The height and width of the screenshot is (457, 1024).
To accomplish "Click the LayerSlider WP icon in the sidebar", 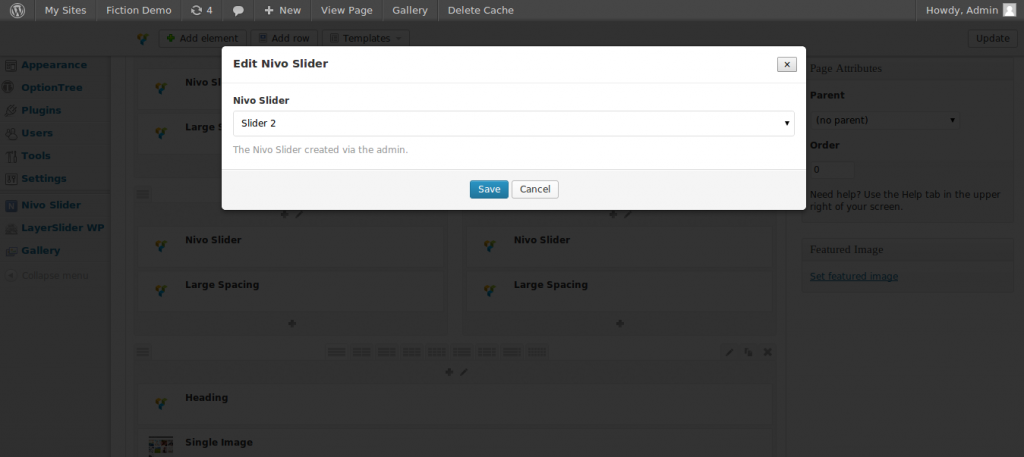I will (10, 228).
